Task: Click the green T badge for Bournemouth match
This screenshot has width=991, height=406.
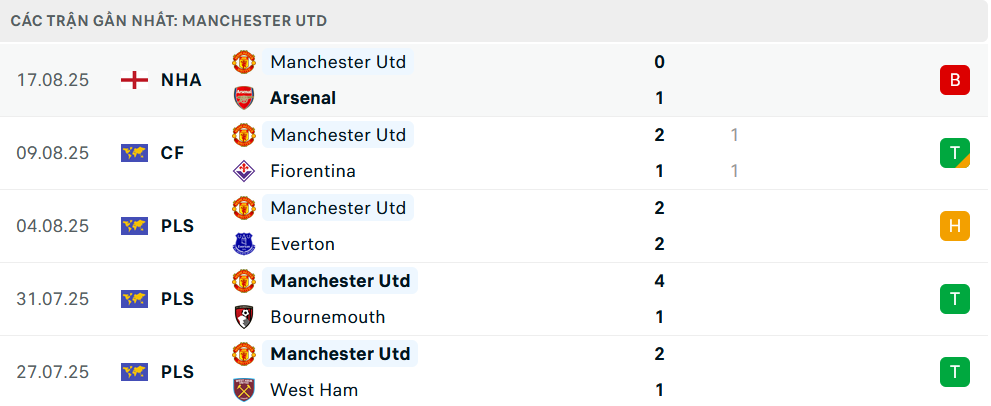Action: pos(954,299)
